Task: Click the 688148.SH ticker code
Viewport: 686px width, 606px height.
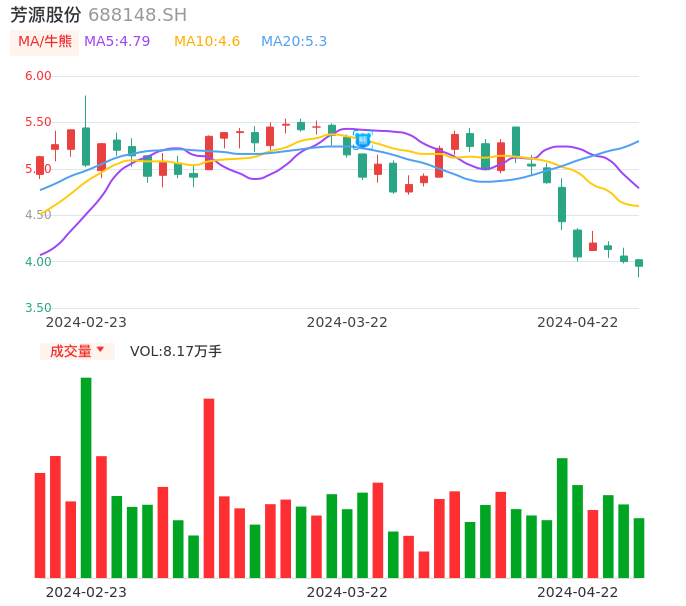Action: point(137,15)
